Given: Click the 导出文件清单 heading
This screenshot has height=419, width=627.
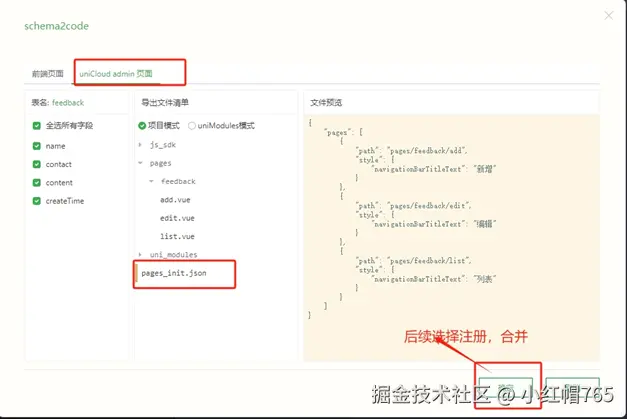Looking at the screenshot, I should (165, 103).
